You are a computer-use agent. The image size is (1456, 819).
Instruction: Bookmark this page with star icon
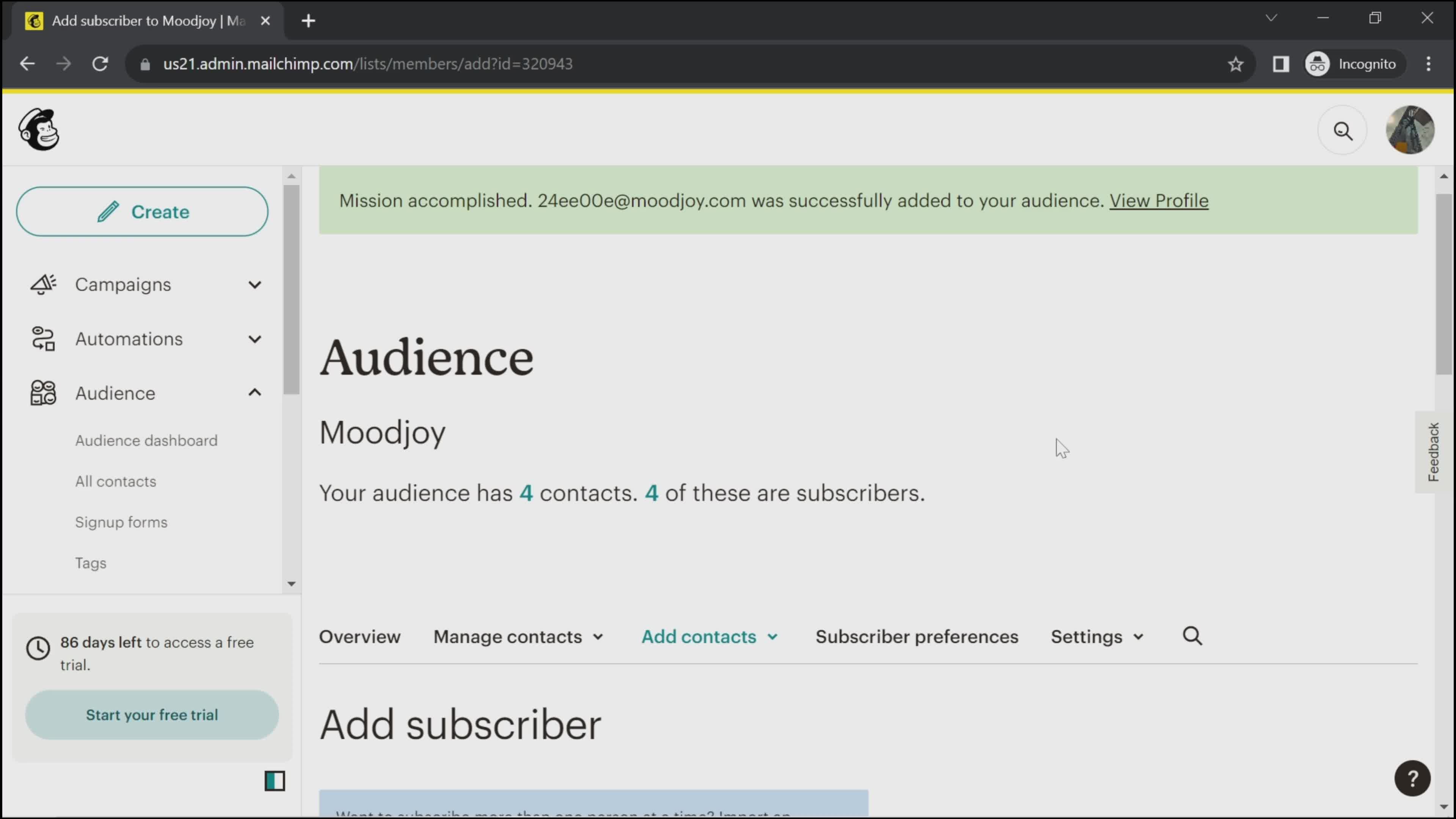pos(1236,64)
